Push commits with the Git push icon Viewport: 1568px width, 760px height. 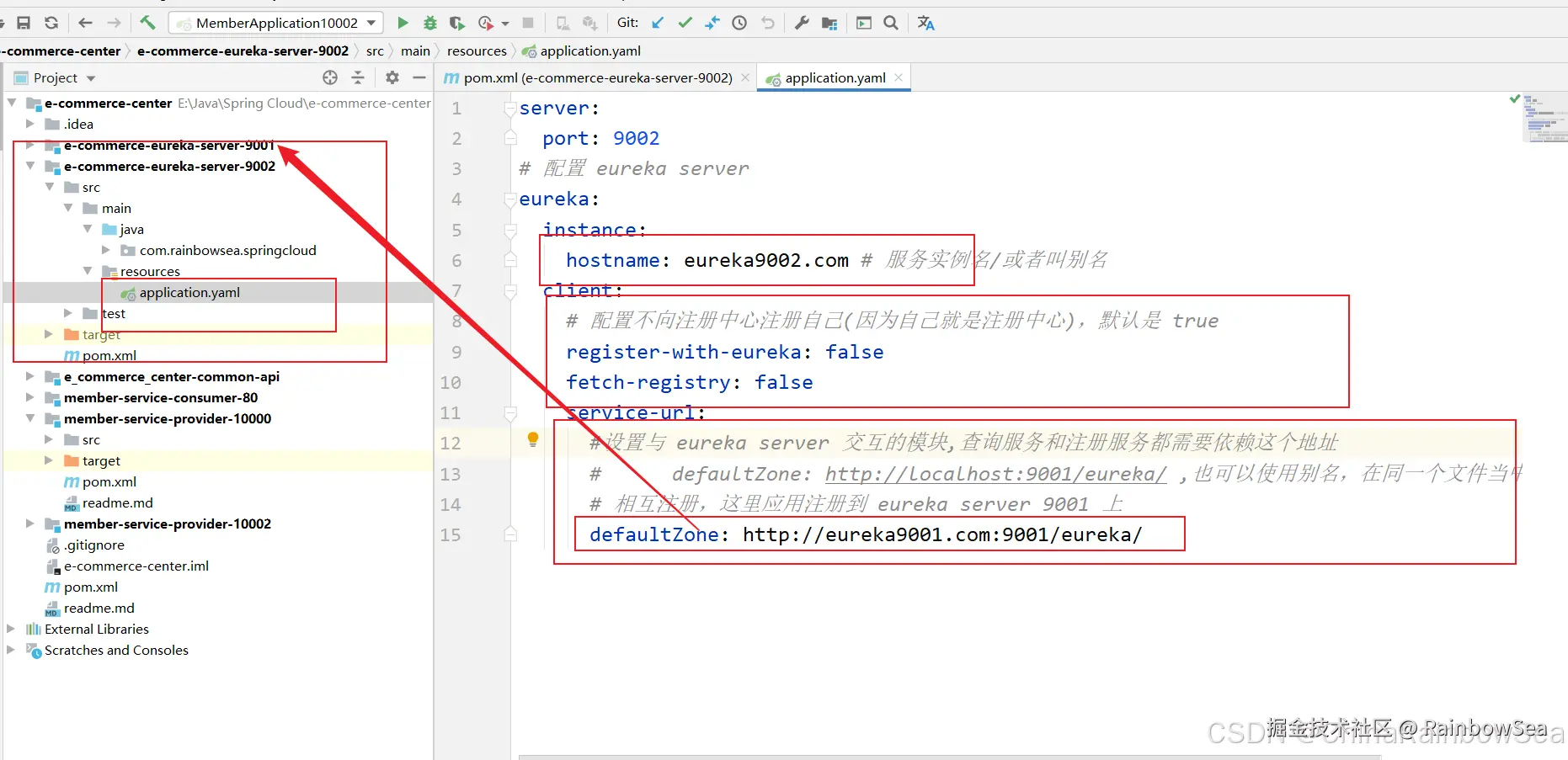[x=712, y=23]
